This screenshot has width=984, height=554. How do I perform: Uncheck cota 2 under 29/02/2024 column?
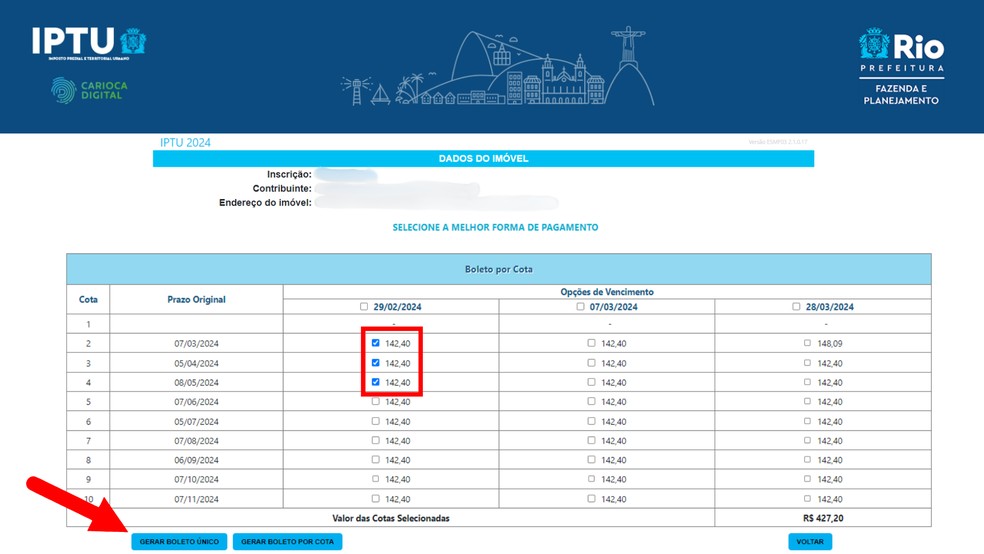[375, 343]
